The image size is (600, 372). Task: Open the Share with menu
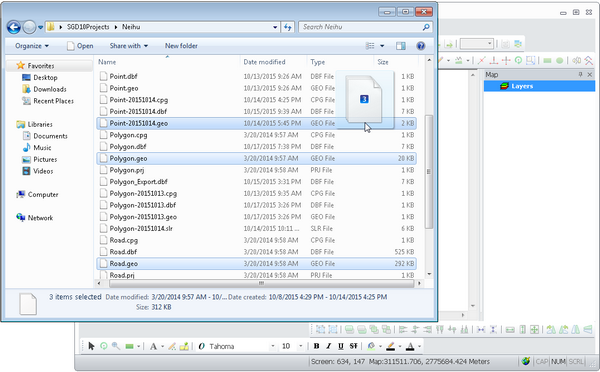[129, 46]
